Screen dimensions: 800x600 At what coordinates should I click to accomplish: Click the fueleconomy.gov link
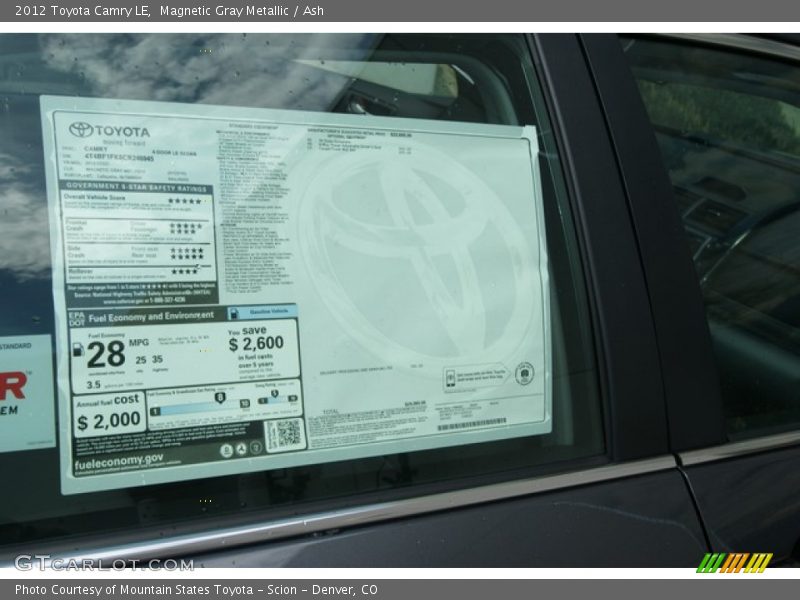[x=118, y=462]
